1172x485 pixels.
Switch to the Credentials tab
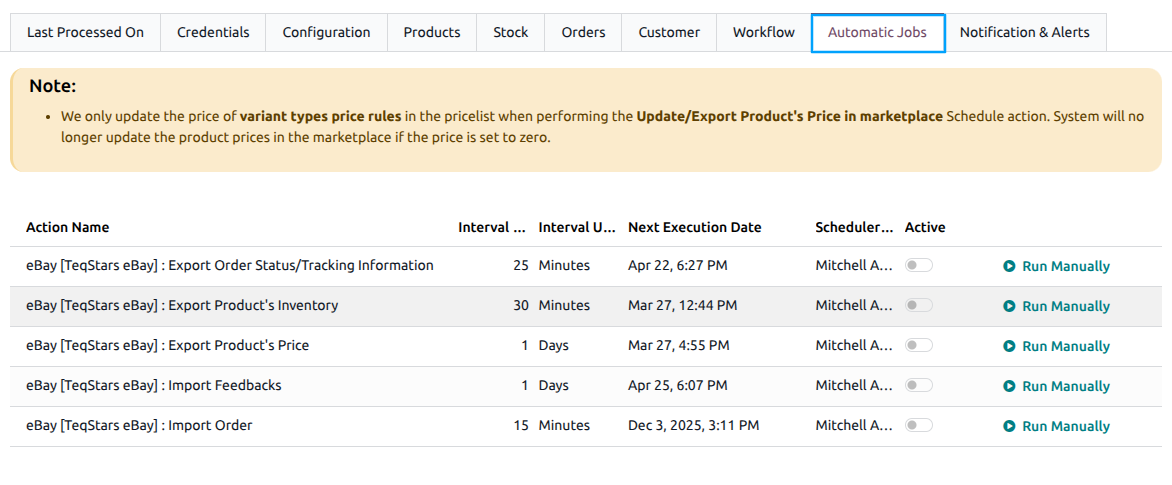[213, 32]
